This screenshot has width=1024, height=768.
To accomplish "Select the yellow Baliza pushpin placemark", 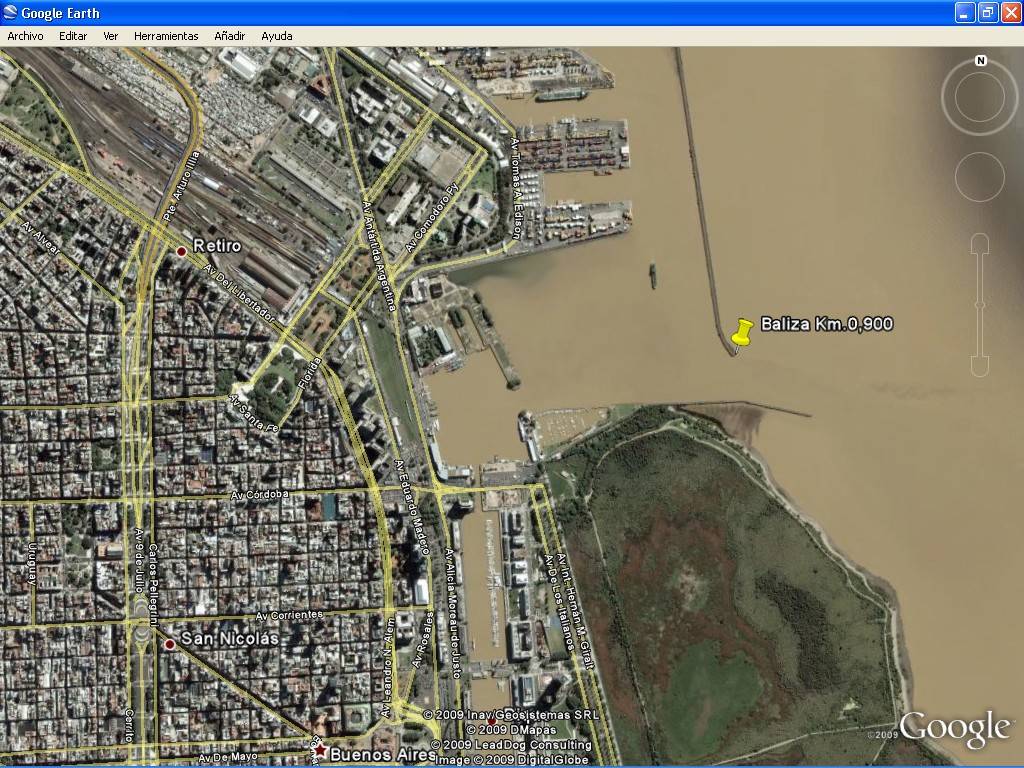I will tap(741, 335).
